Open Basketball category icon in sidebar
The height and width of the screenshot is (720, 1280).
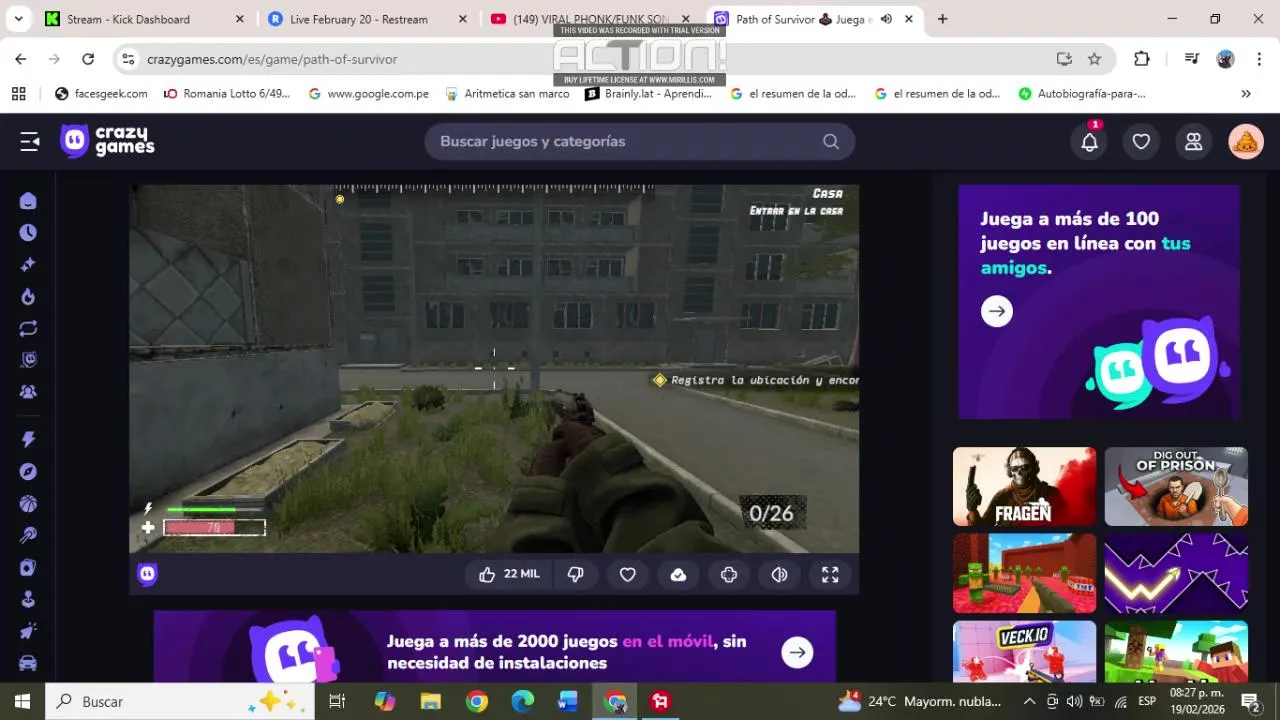(x=28, y=503)
